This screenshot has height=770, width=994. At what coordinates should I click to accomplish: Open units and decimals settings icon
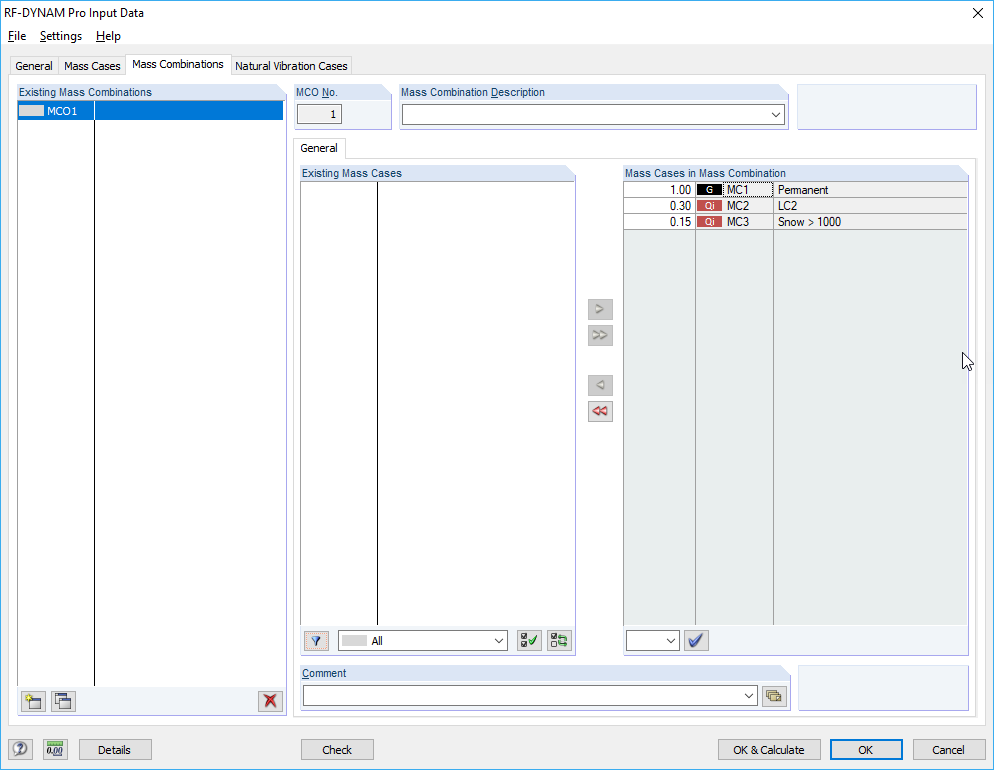point(55,748)
